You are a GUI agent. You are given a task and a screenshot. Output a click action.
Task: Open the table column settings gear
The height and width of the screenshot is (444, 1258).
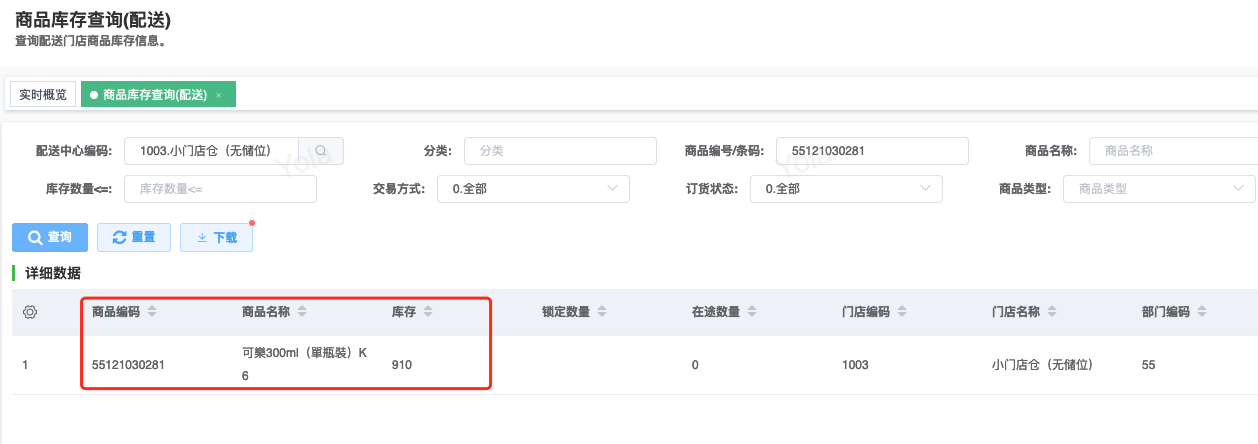click(30, 312)
